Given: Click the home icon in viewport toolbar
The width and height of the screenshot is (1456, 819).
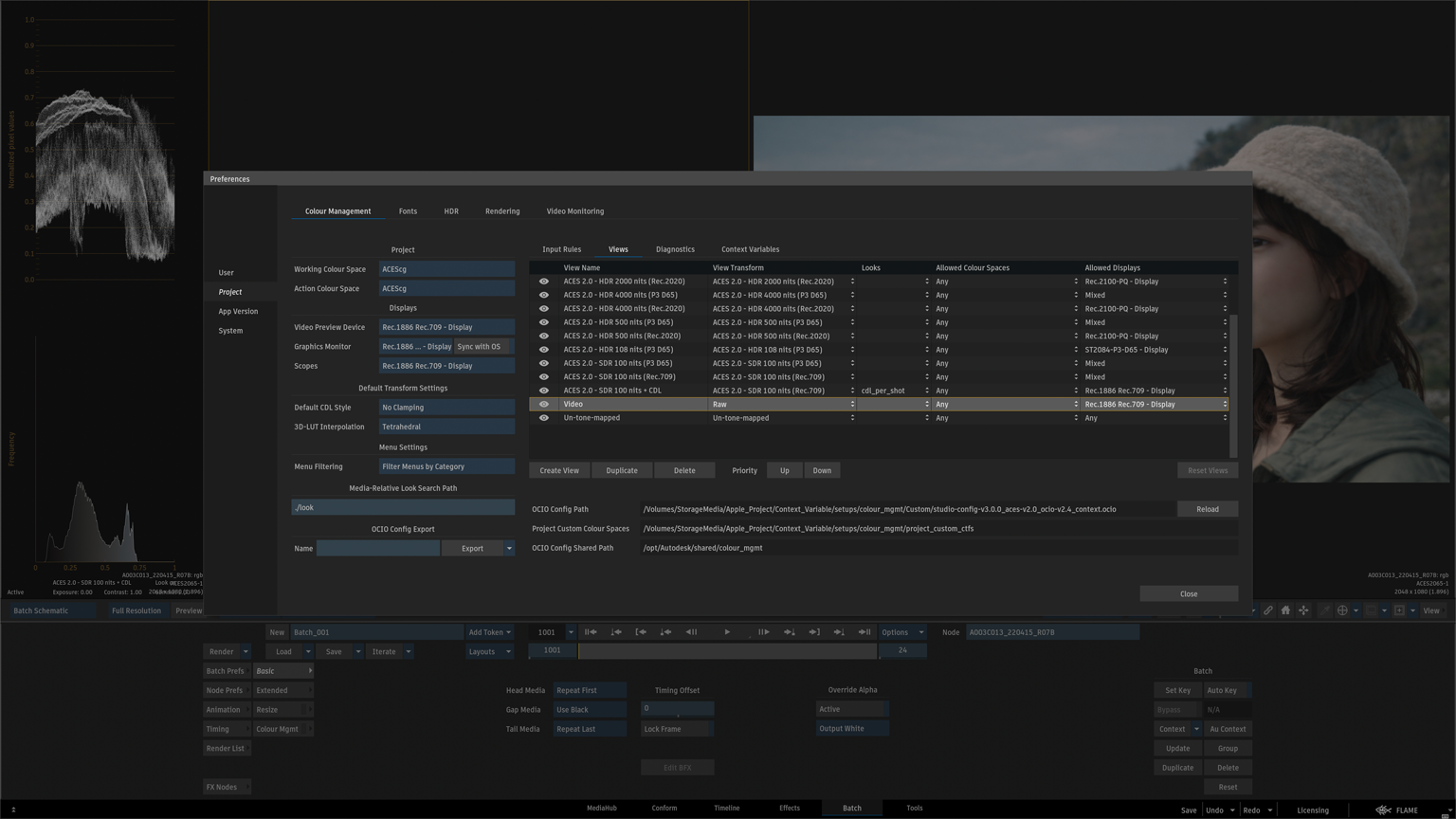Looking at the screenshot, I should tap(1285, 610).
